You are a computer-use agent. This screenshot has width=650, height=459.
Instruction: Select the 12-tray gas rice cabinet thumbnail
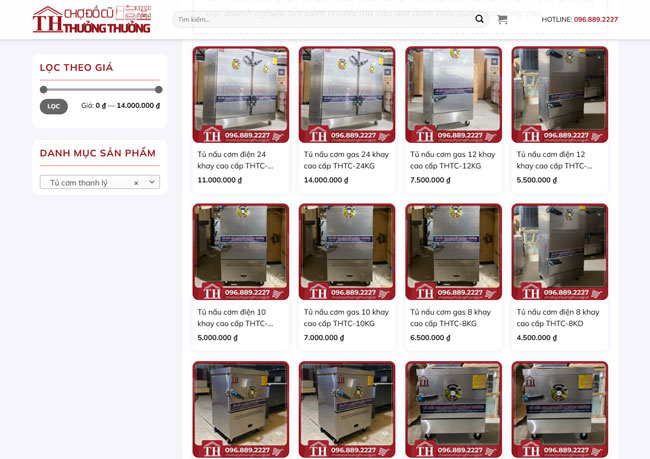[x=453, y=94]
